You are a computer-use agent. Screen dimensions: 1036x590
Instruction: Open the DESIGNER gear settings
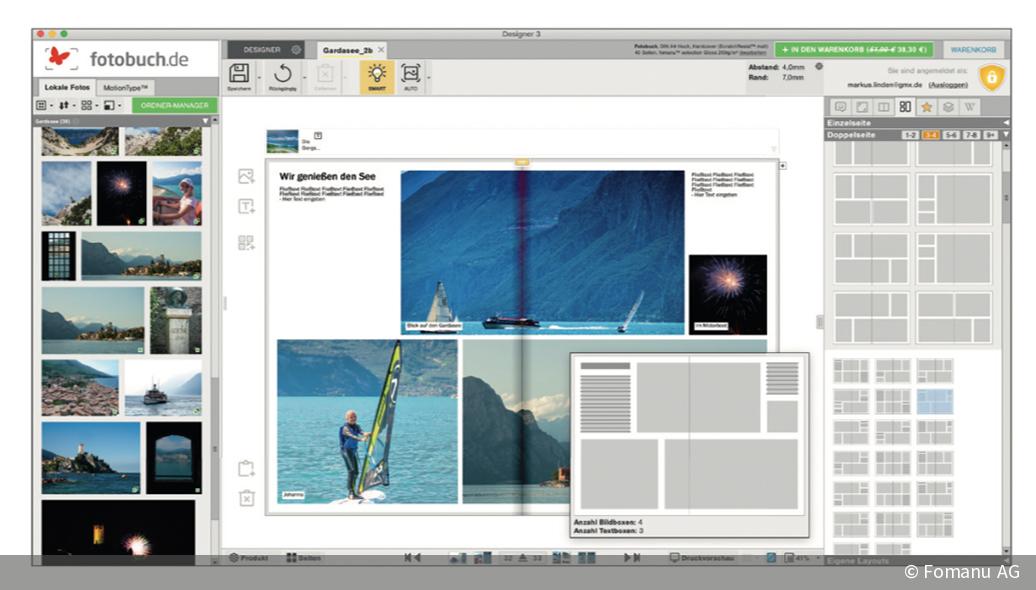pos(296,50)
